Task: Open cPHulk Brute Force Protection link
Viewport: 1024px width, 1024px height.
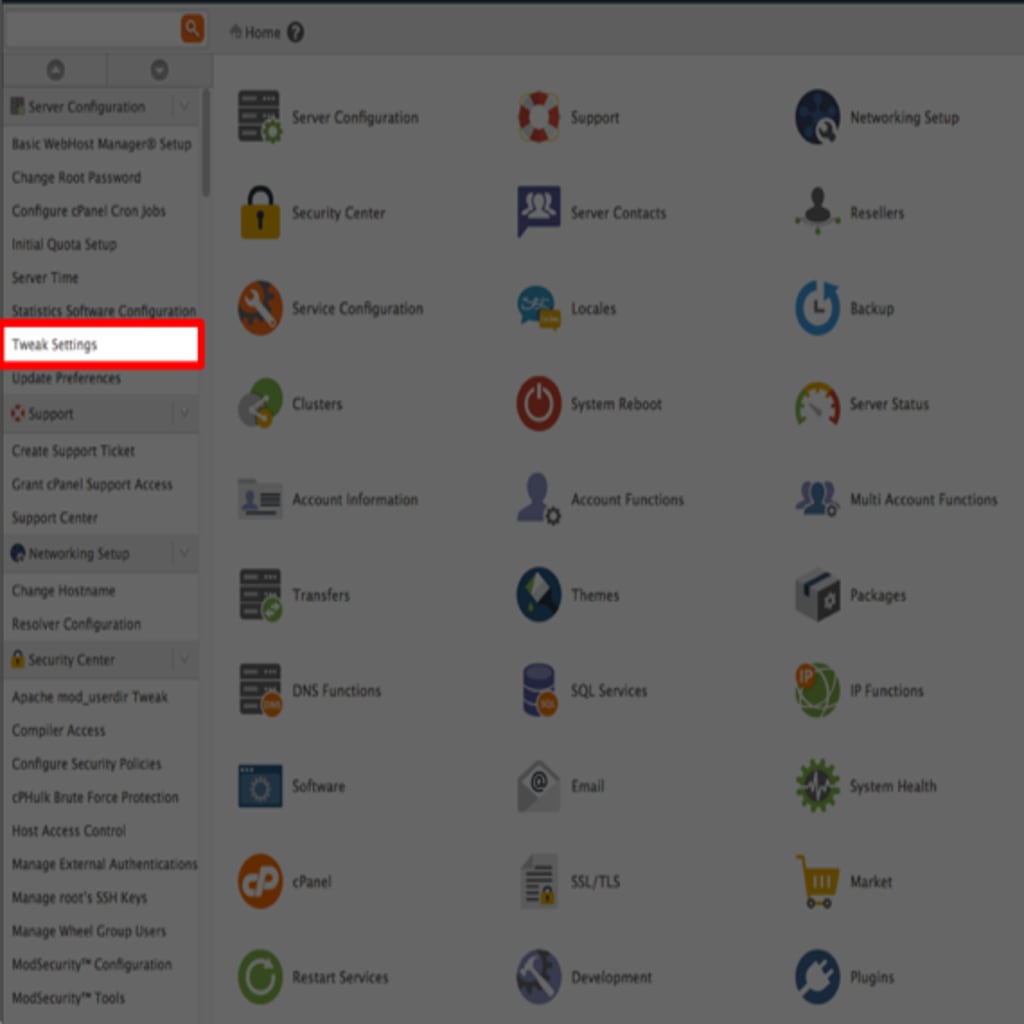Action: click(95, 797)
